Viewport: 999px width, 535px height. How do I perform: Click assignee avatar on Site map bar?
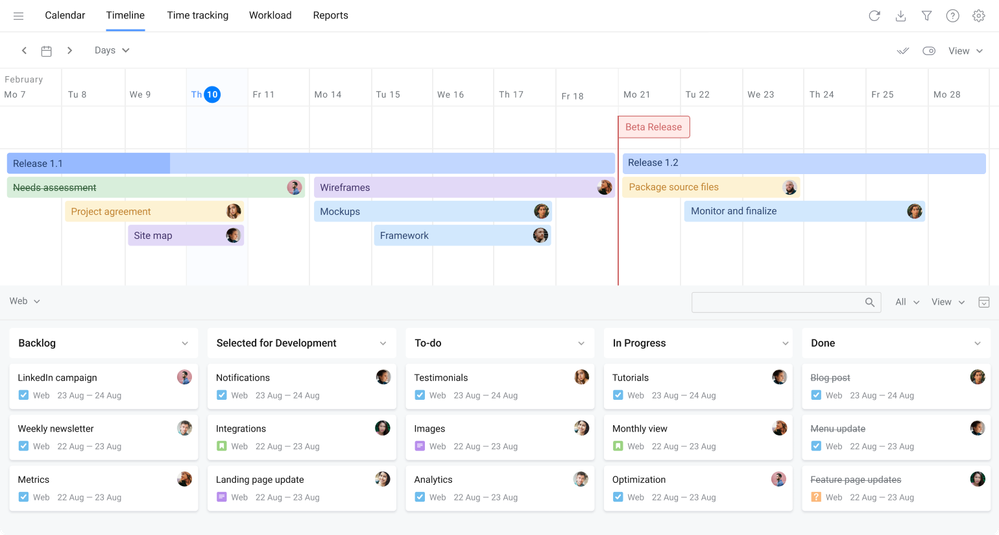coord(233,235)
